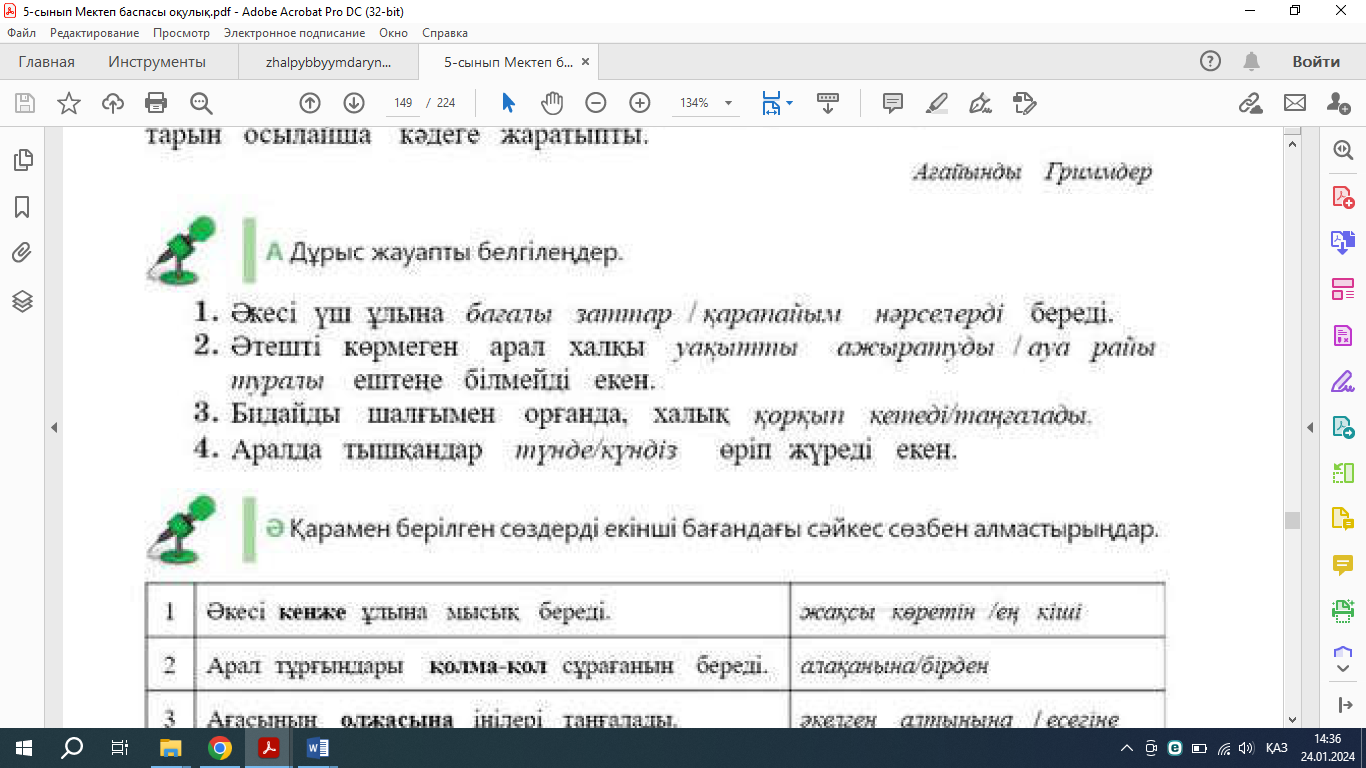The width and height of the screenshot is (1366, 768).
Task: Select the Highlight text pen tool
Action: (937, 103)
